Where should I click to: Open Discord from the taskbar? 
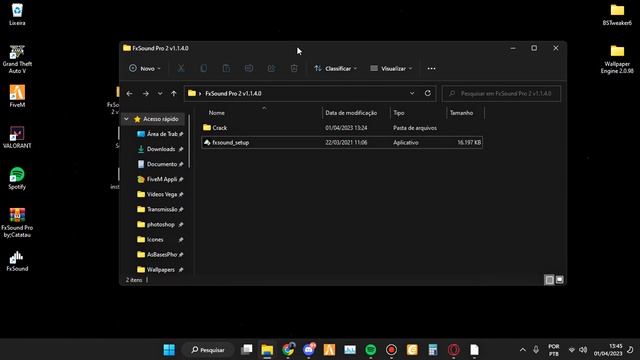point(309,350)
